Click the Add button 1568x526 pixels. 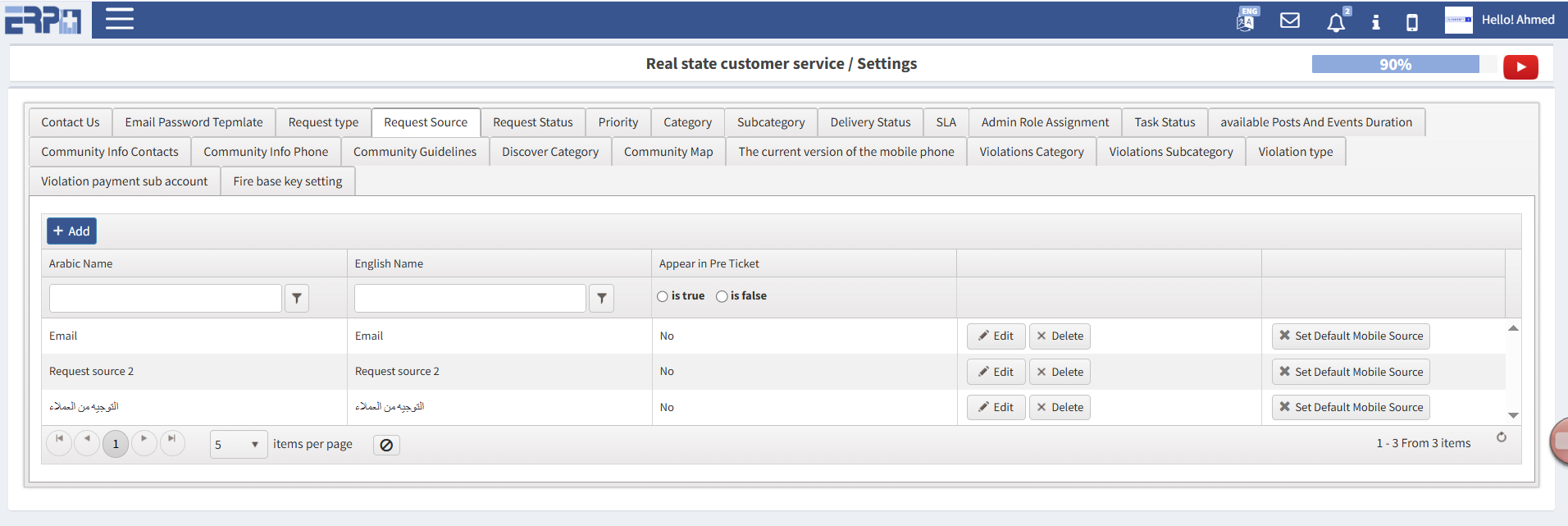click(71, 231)
